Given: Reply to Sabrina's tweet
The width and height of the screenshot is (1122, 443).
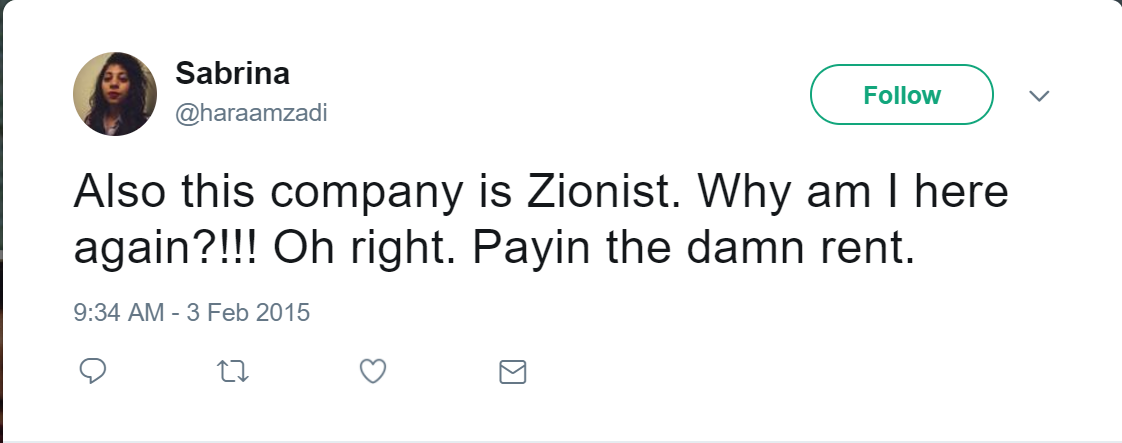Looking at the screenshot, I should click(x=93, y=372).
